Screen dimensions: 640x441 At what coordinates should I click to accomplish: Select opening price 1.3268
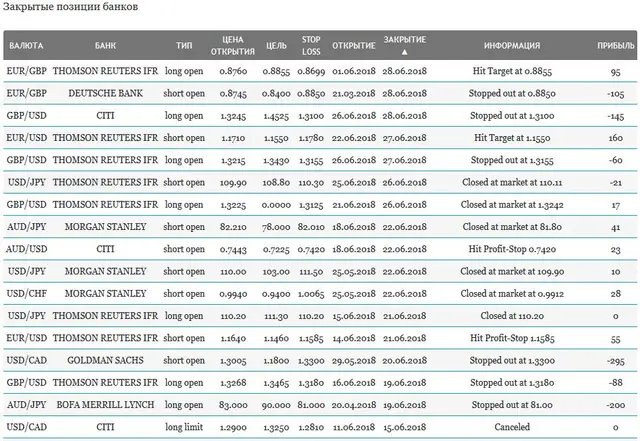point(233,383)
